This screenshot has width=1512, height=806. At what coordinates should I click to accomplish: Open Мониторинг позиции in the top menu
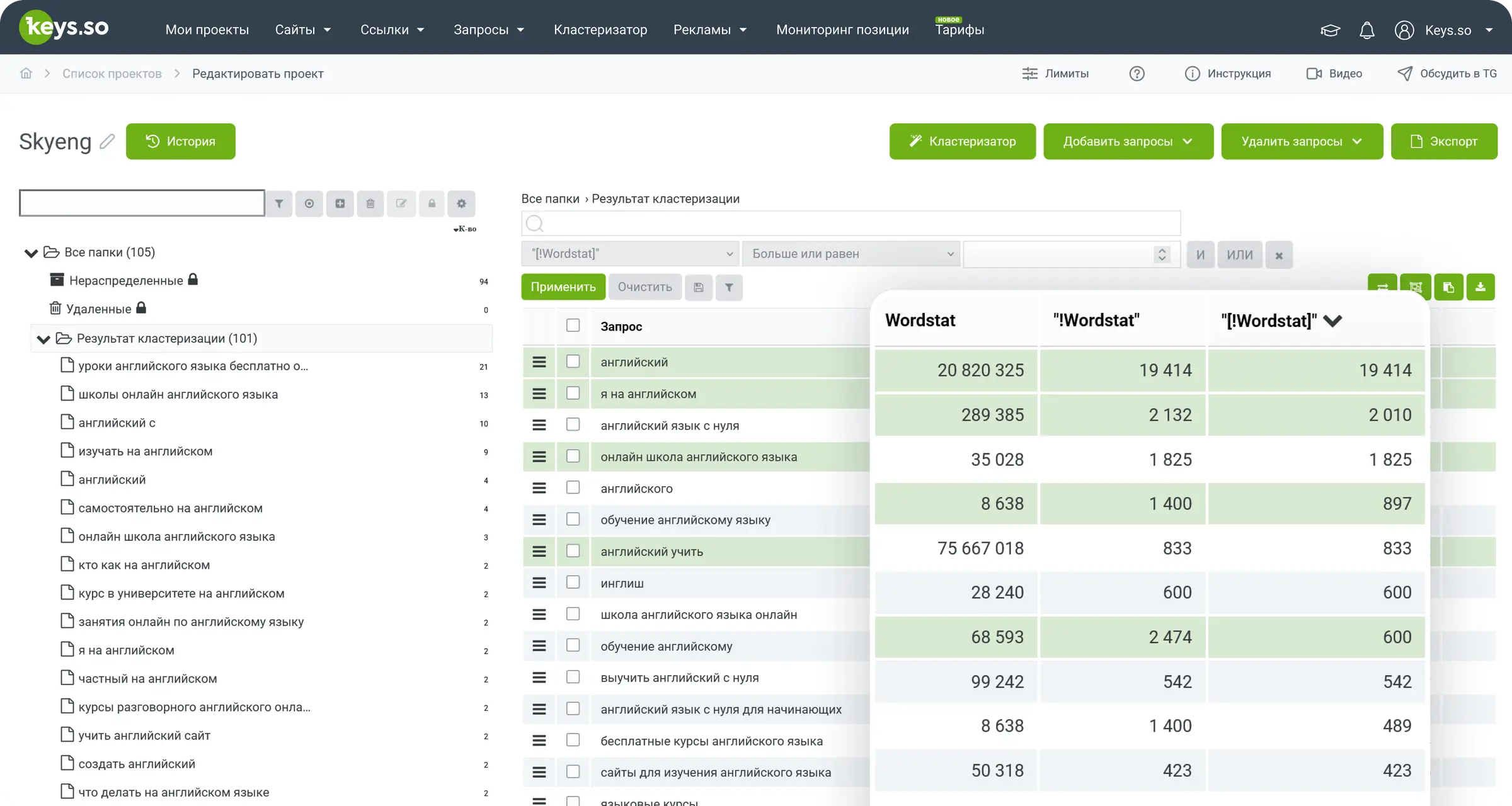pyautogui.click(x=842, y=30)
